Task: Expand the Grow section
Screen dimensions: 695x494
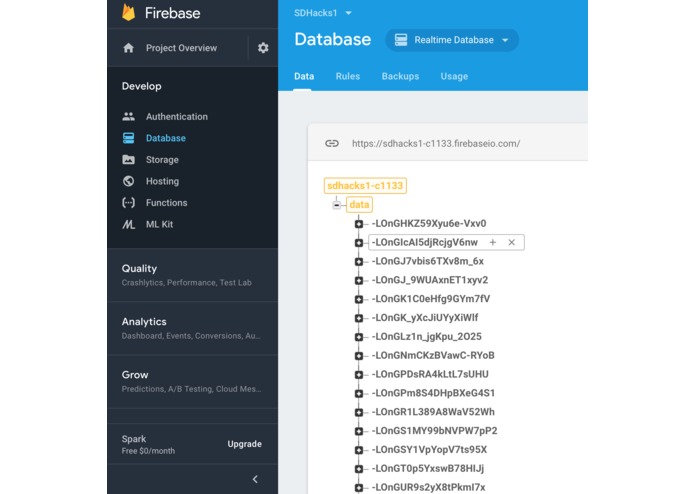Action: pos(192,381)
